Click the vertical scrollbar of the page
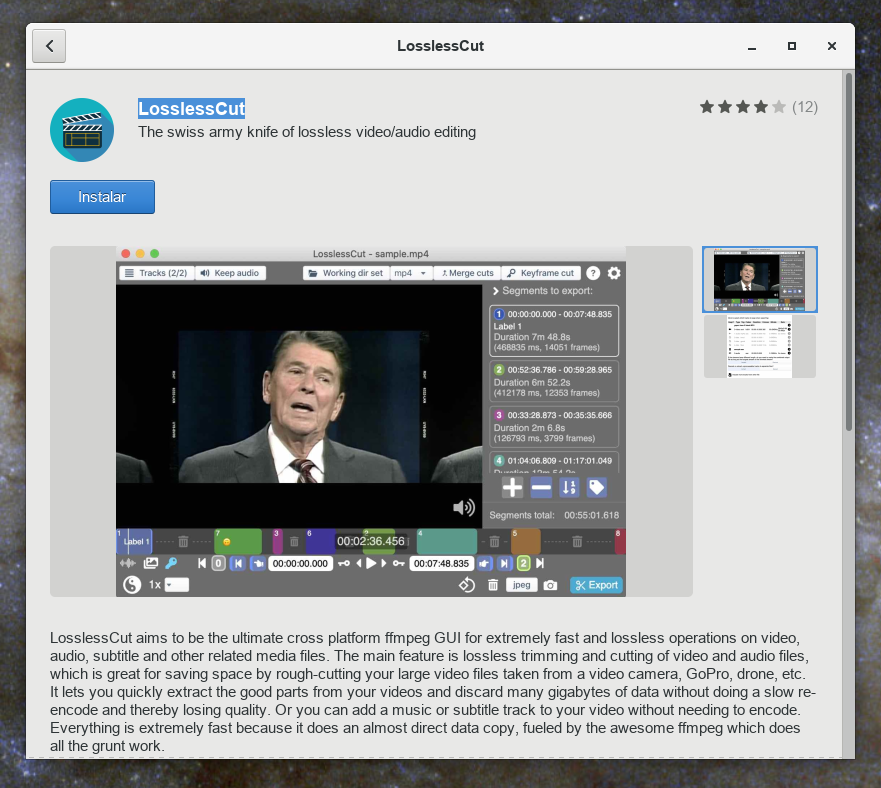 [x=848, y=253]
